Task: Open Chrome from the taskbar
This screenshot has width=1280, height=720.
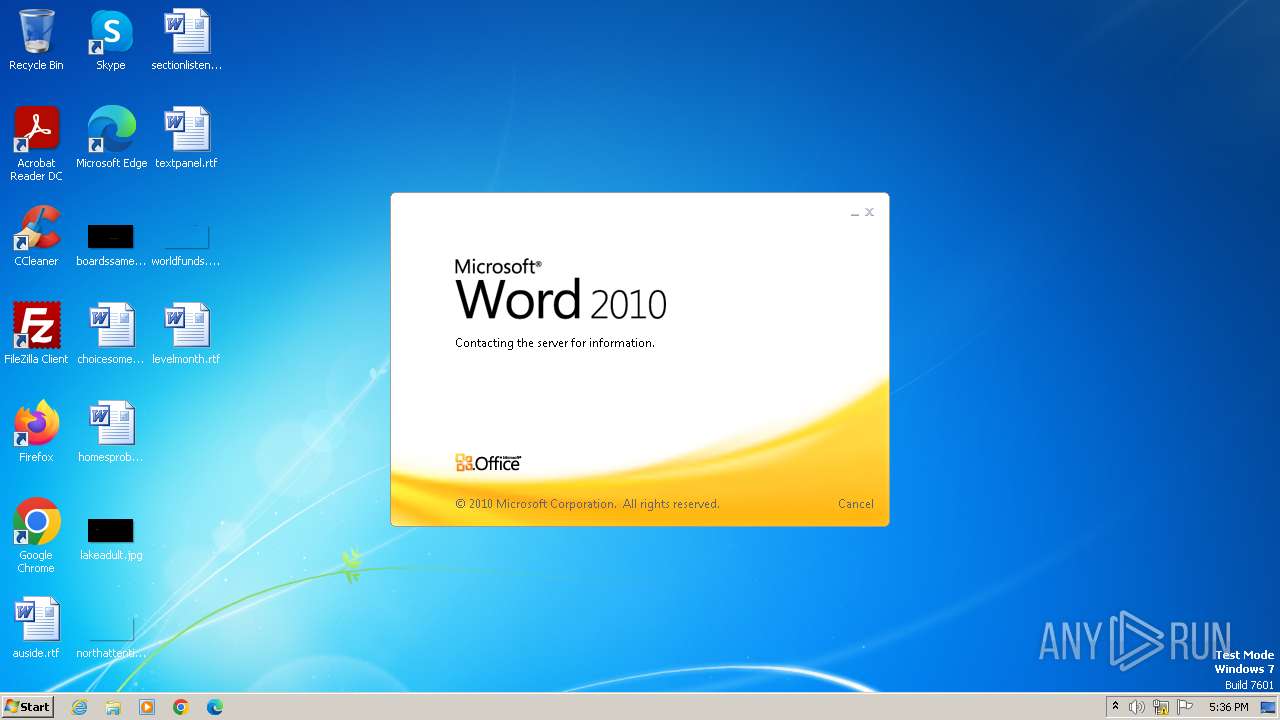Action: point(181,707)
